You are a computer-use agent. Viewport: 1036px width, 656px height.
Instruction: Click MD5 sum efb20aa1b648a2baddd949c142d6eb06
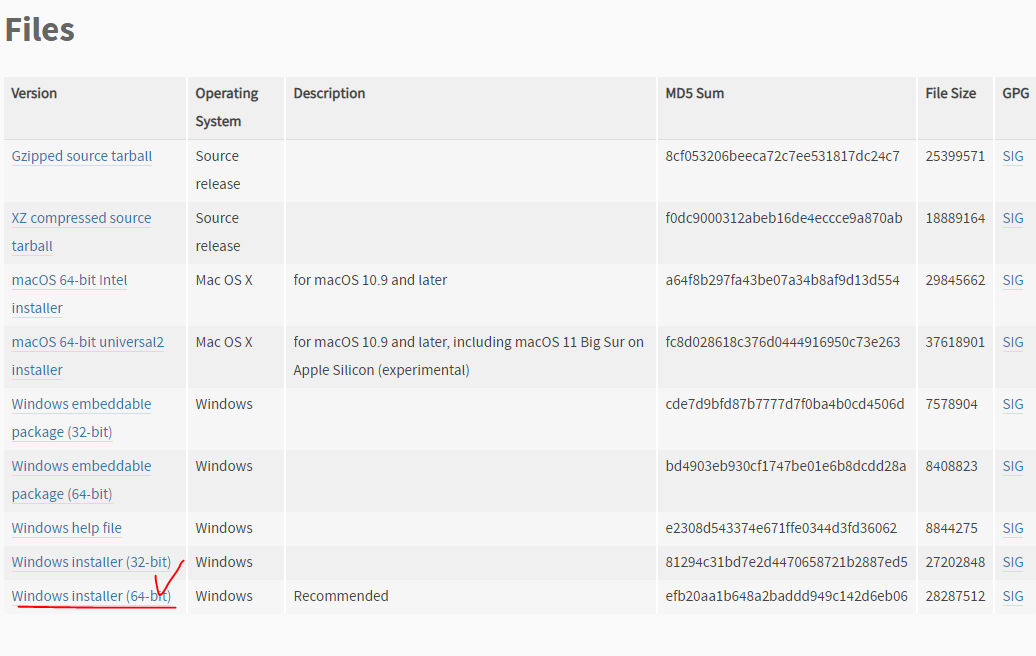(786, 596)
